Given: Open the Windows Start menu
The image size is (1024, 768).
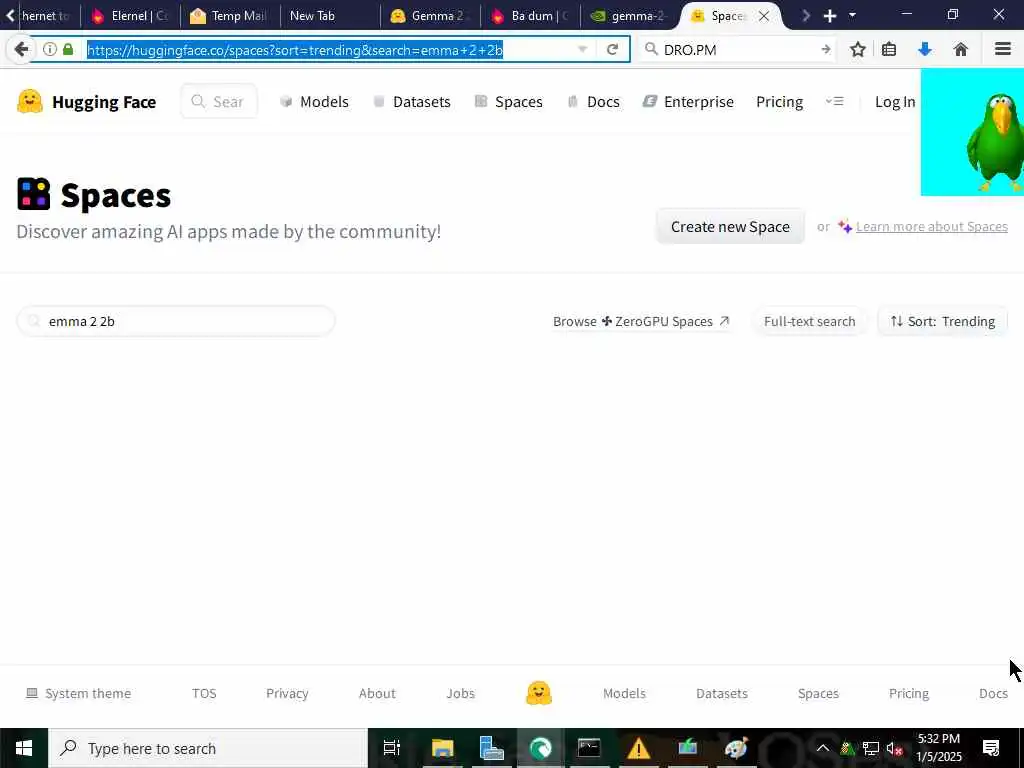Looking at the screenshot, I should pyautogui.click(x=24, y=748).
